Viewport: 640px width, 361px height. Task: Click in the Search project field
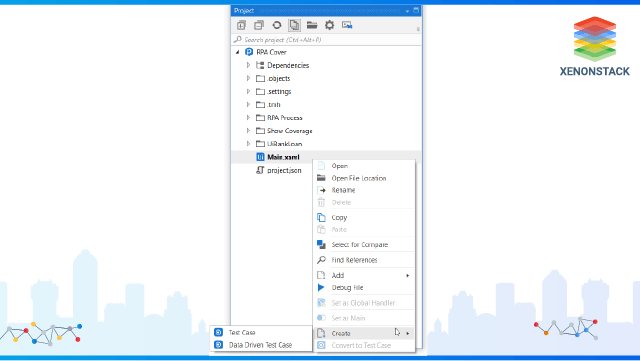coord(327,40)
